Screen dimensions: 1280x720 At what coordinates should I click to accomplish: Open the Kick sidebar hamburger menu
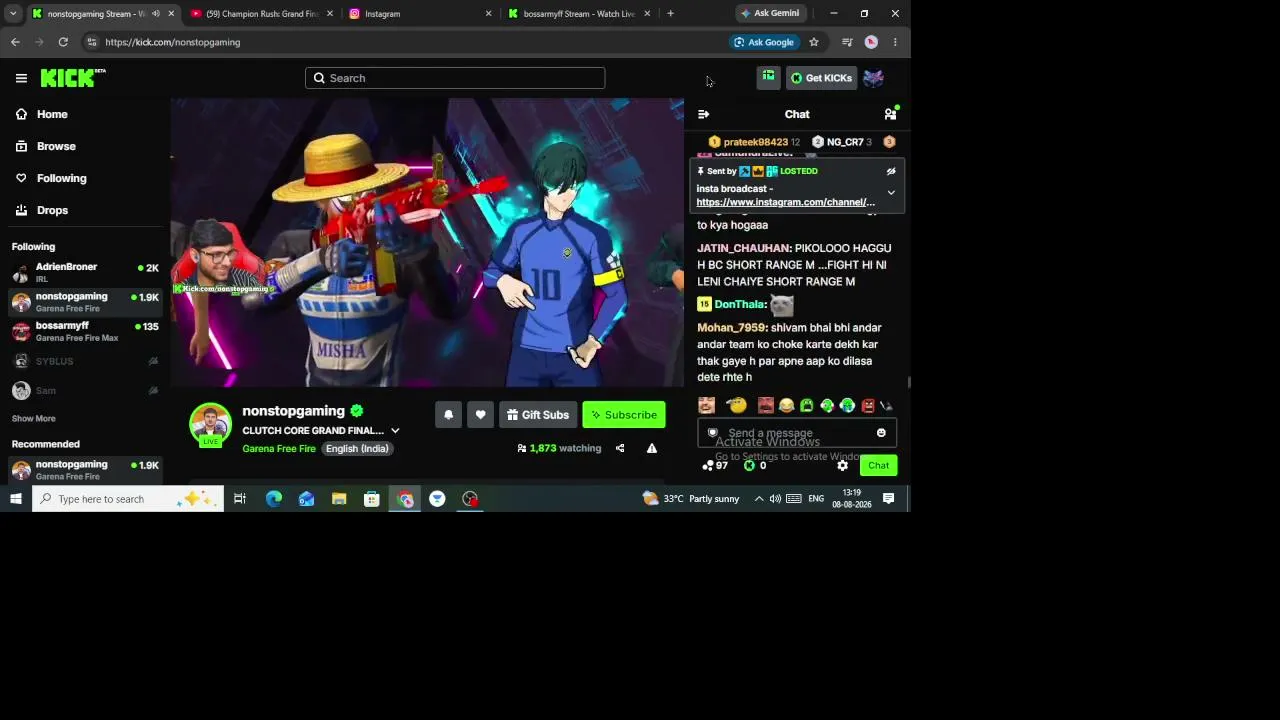tap(21, 78)
